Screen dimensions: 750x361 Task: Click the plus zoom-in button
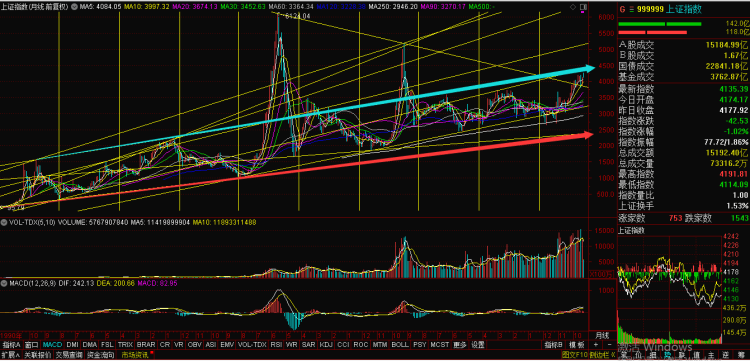pyautogui.click(x=596, y=345)
